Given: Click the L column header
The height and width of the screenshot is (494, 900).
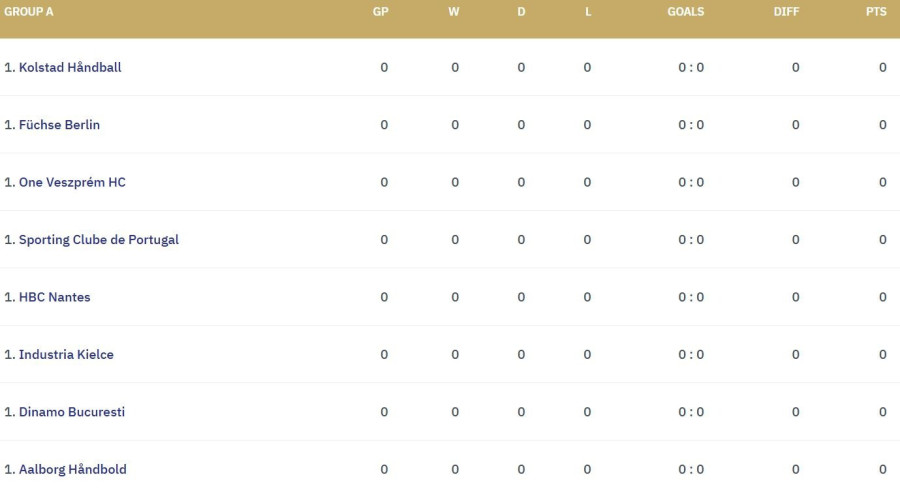Looking at the screenshot, I should pyautogui.click(x=588, y=12).
